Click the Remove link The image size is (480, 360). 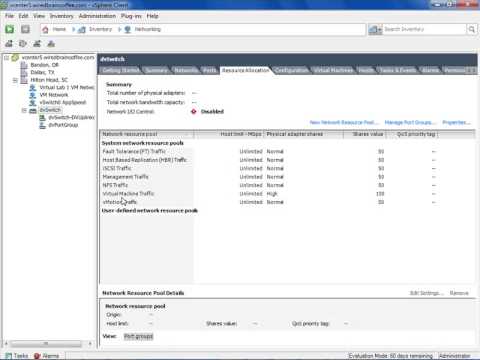point(459,293)
